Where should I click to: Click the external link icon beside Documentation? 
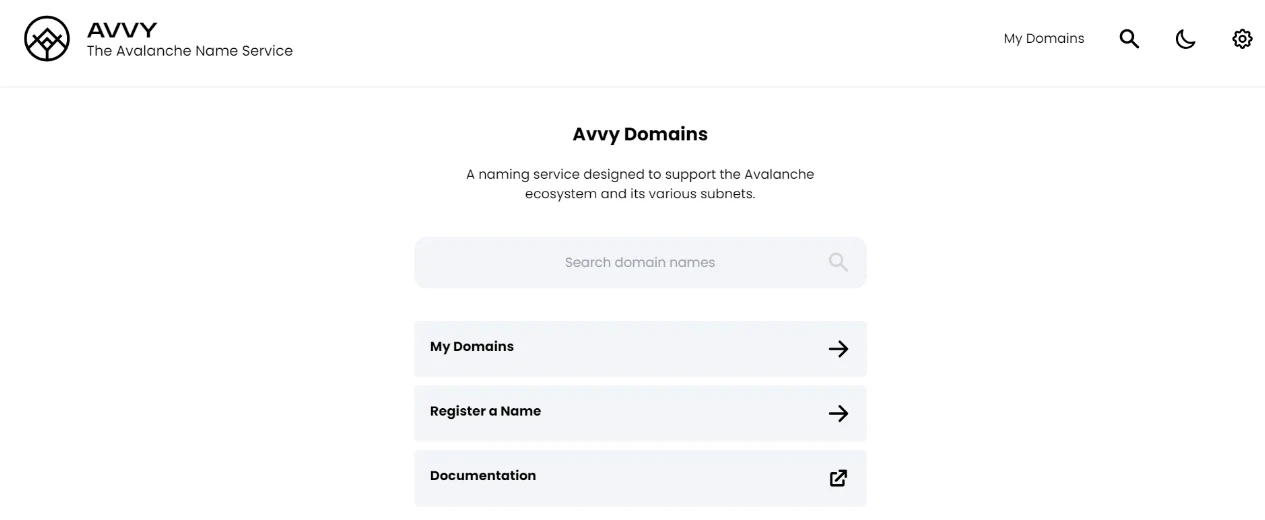coord(838,478)
